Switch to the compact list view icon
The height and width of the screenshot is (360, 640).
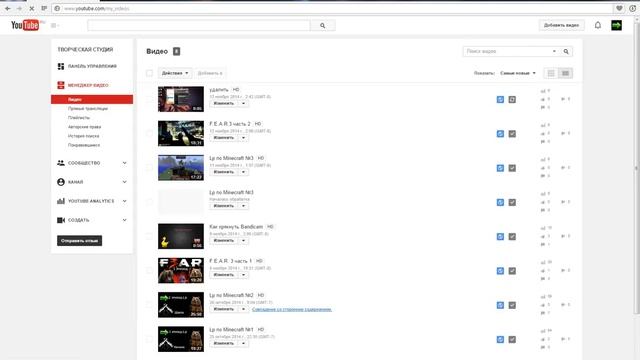tap(551, 73)
